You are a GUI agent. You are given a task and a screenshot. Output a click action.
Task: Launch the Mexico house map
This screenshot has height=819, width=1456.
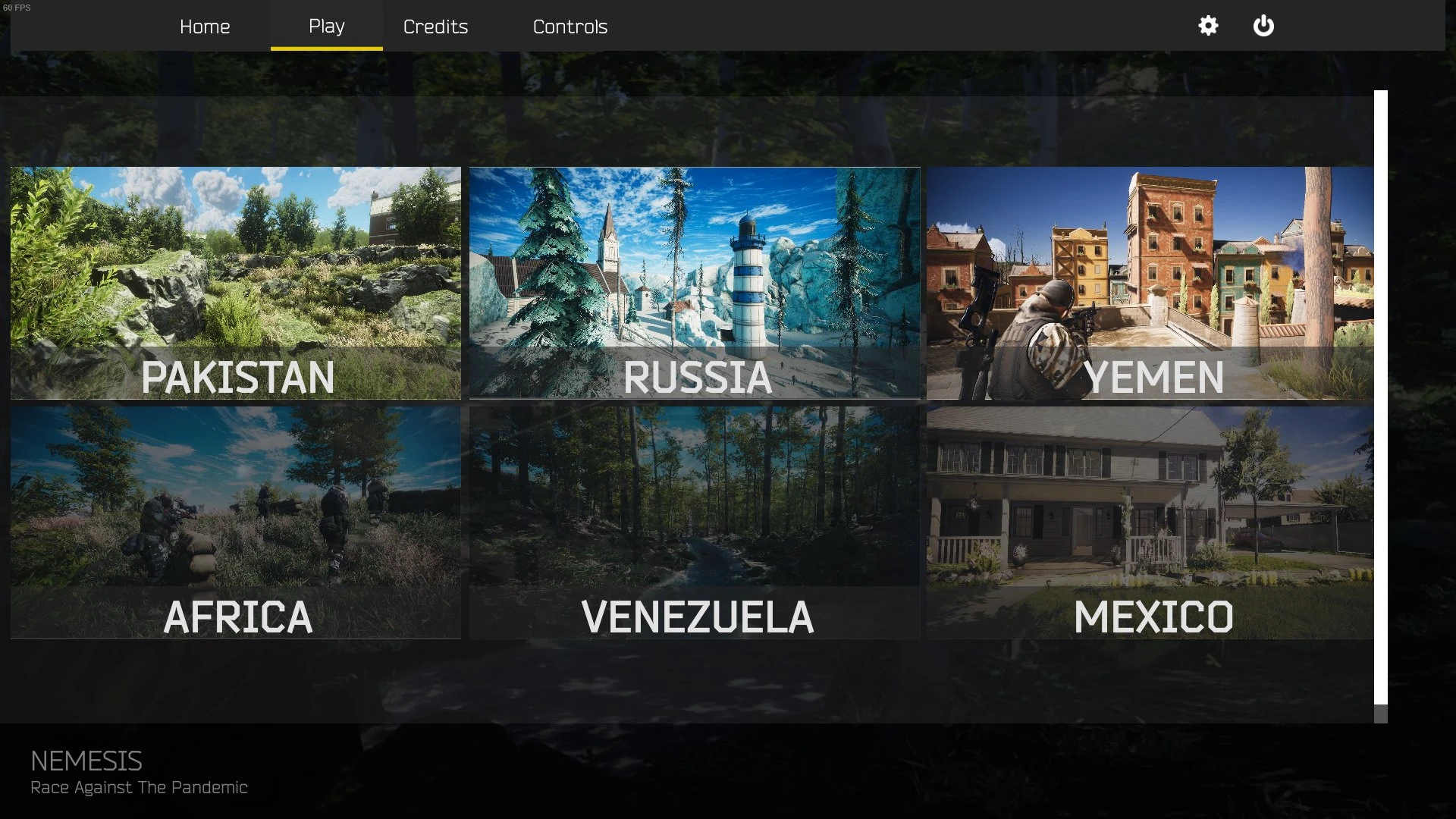click(x=1153, y=523)
